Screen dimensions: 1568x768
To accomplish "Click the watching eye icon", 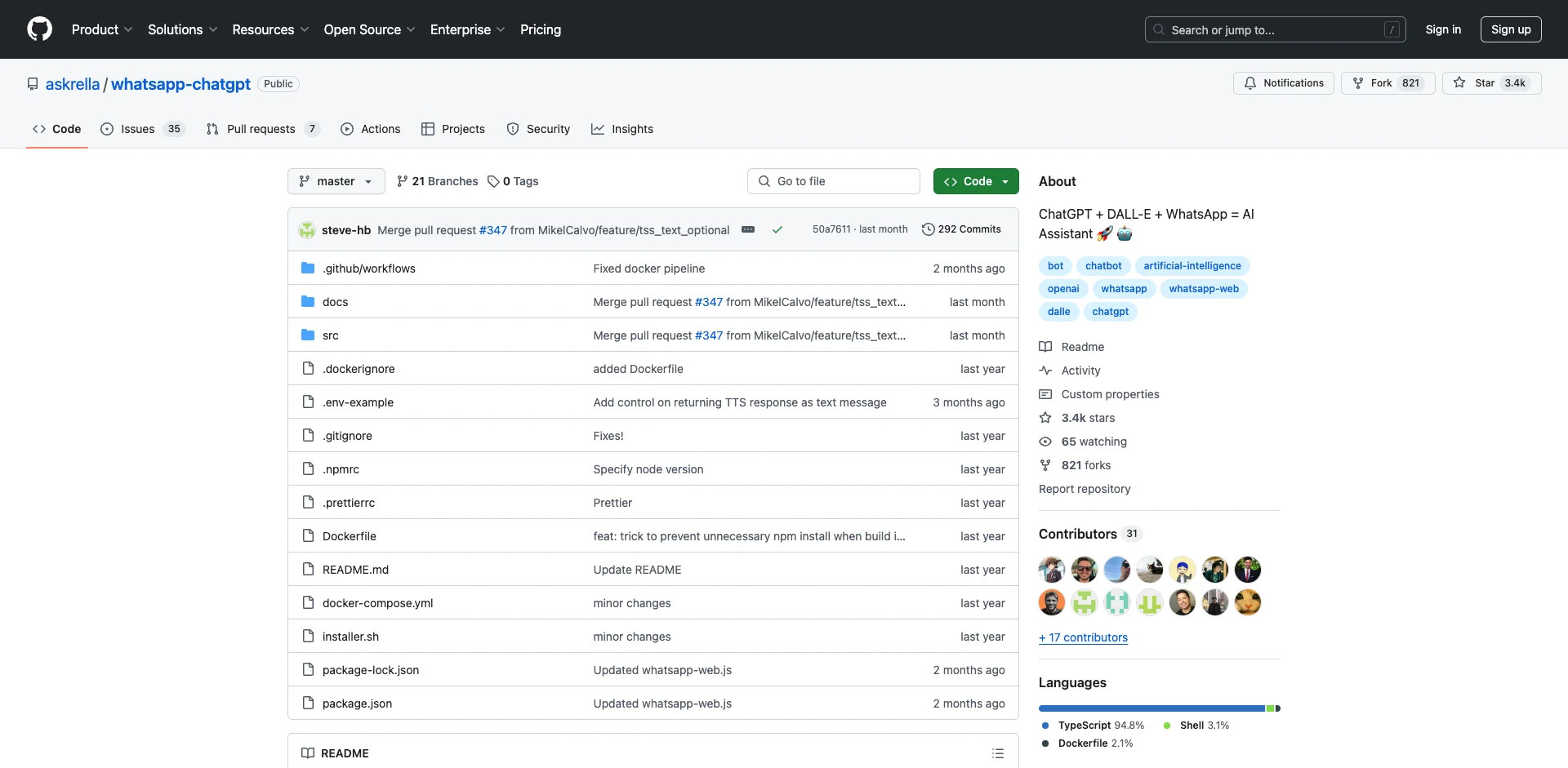I will tap(1045, 442).
